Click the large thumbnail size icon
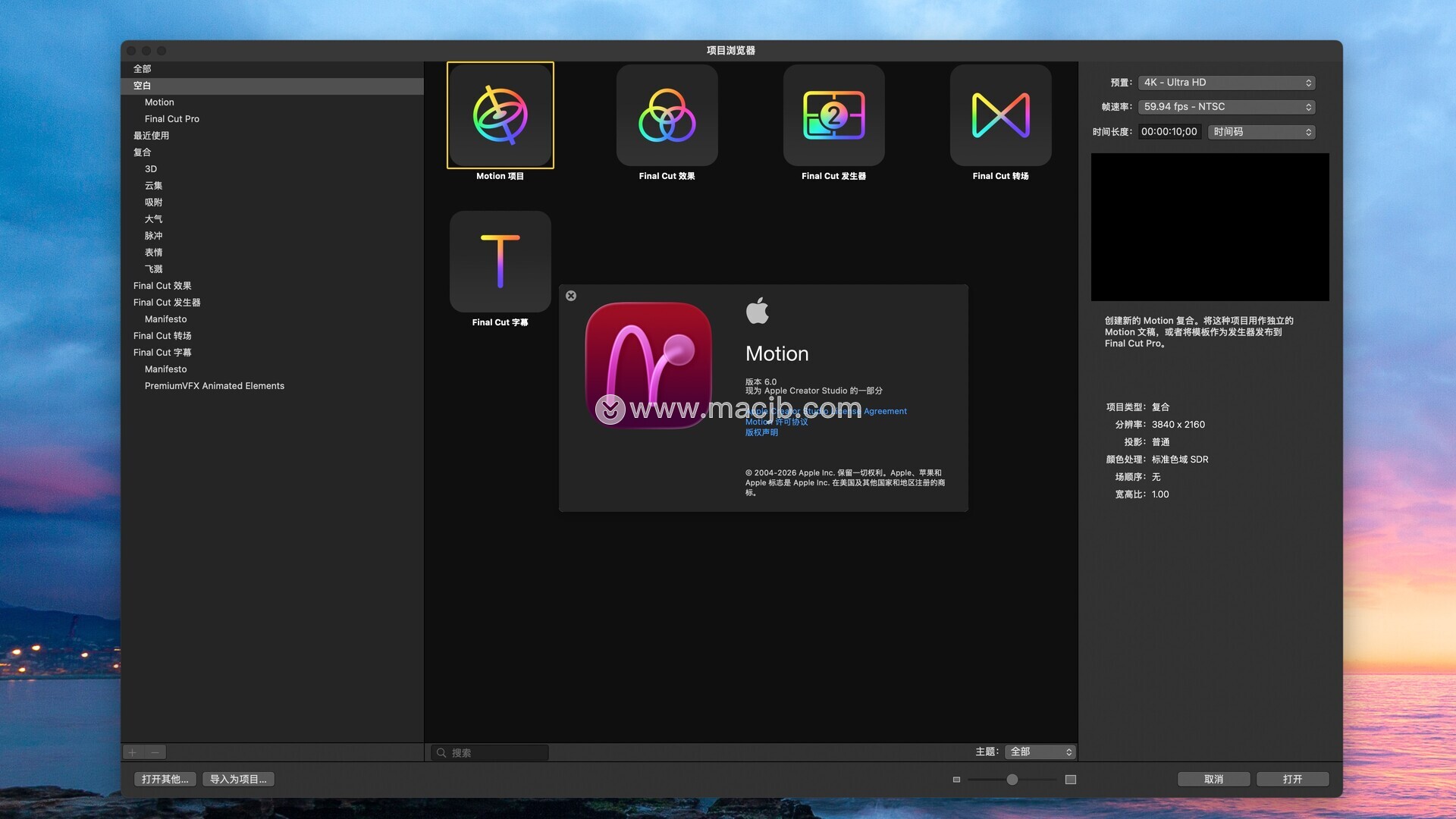1456x819 pixels. [x=1070, y=780]
